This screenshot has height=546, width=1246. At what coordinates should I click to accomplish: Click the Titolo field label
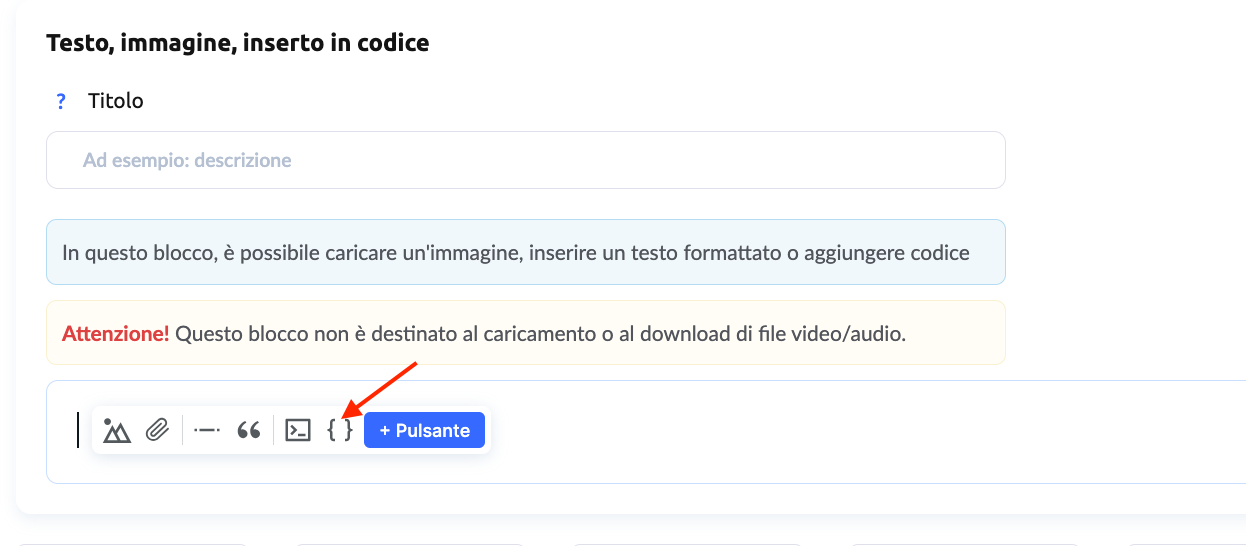click(x=116, y=101)
